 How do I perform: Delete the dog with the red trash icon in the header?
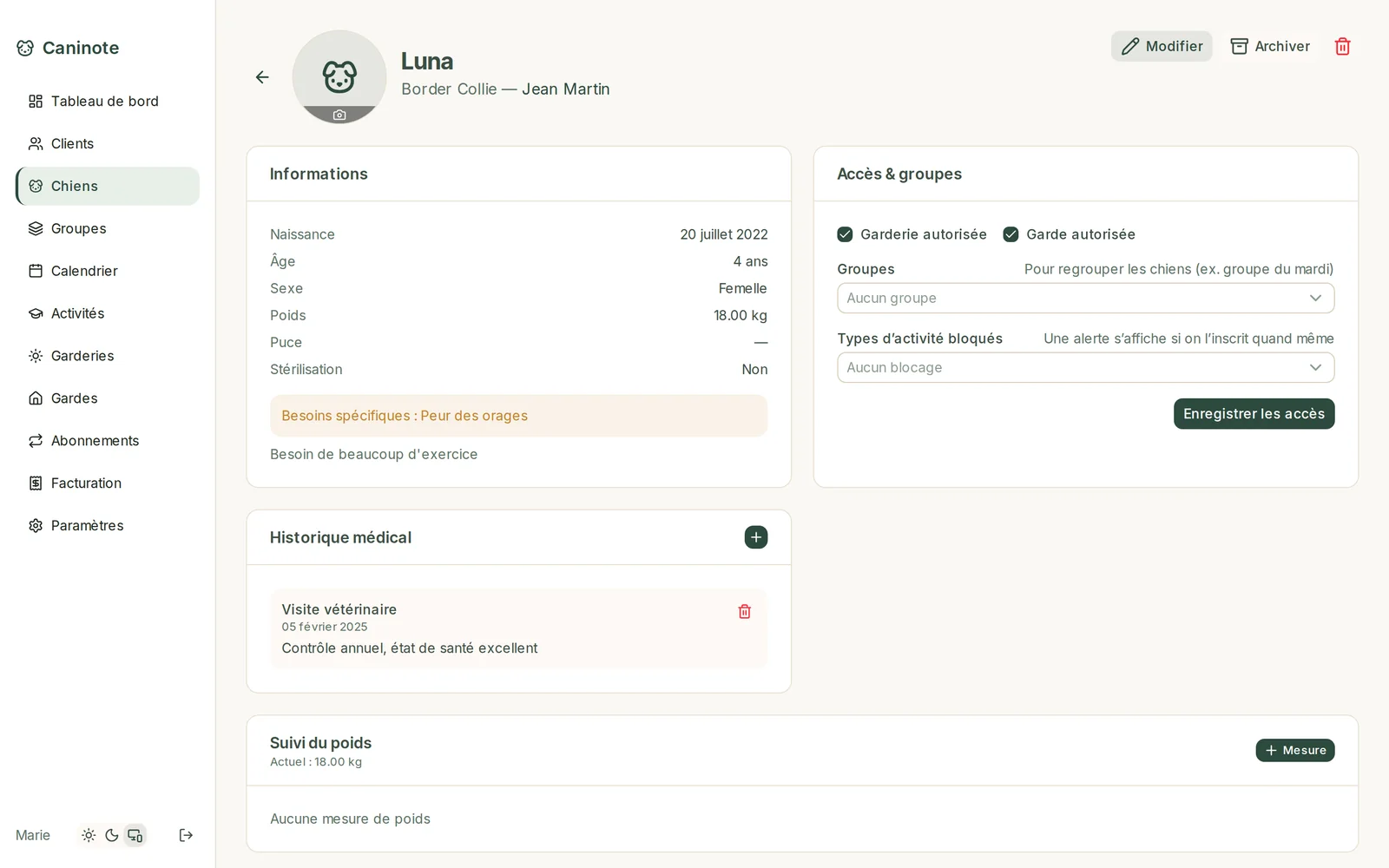pyautogui.click(x=1342, y=46)
